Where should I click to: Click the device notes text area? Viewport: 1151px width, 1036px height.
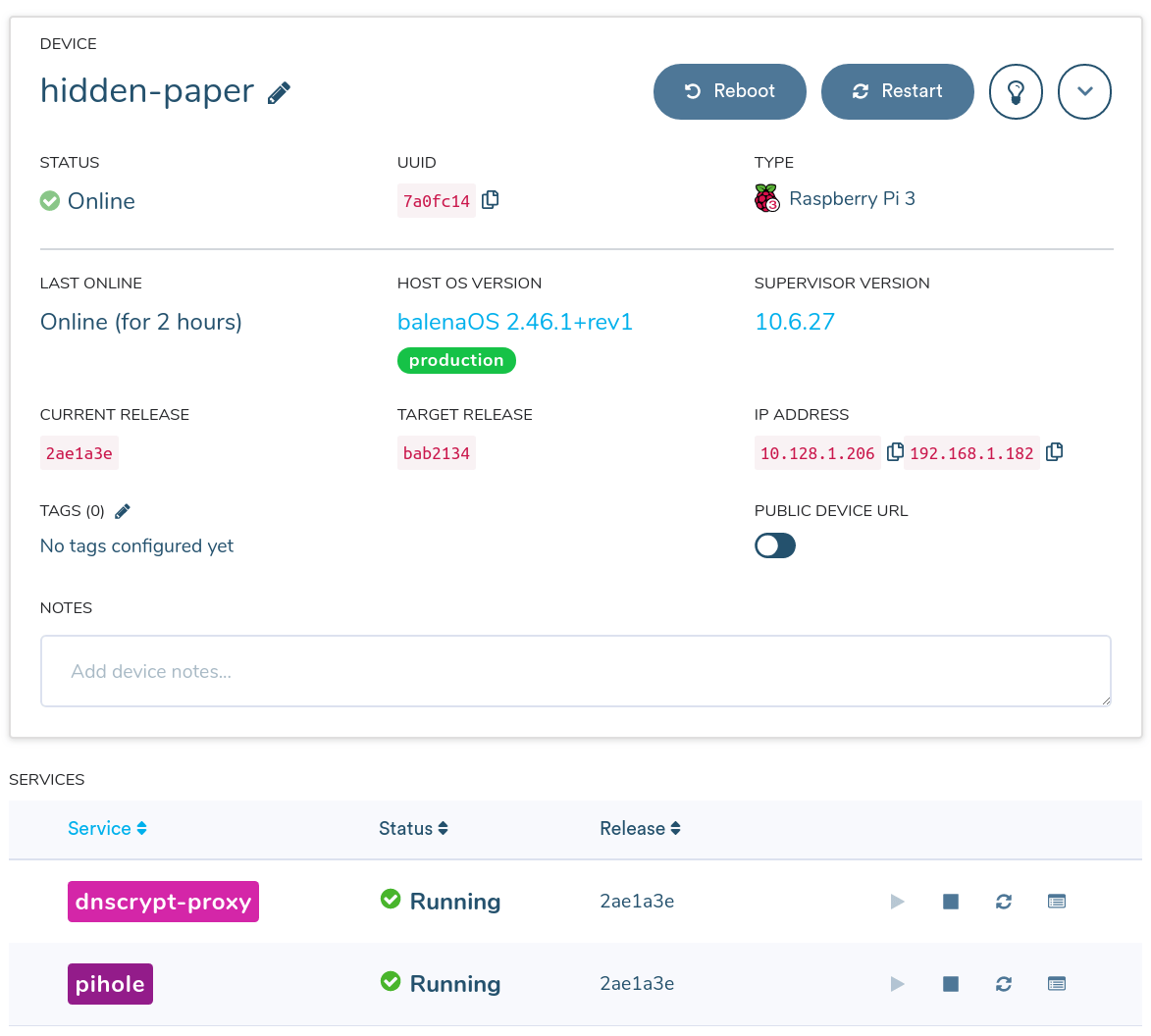[575, 671]
